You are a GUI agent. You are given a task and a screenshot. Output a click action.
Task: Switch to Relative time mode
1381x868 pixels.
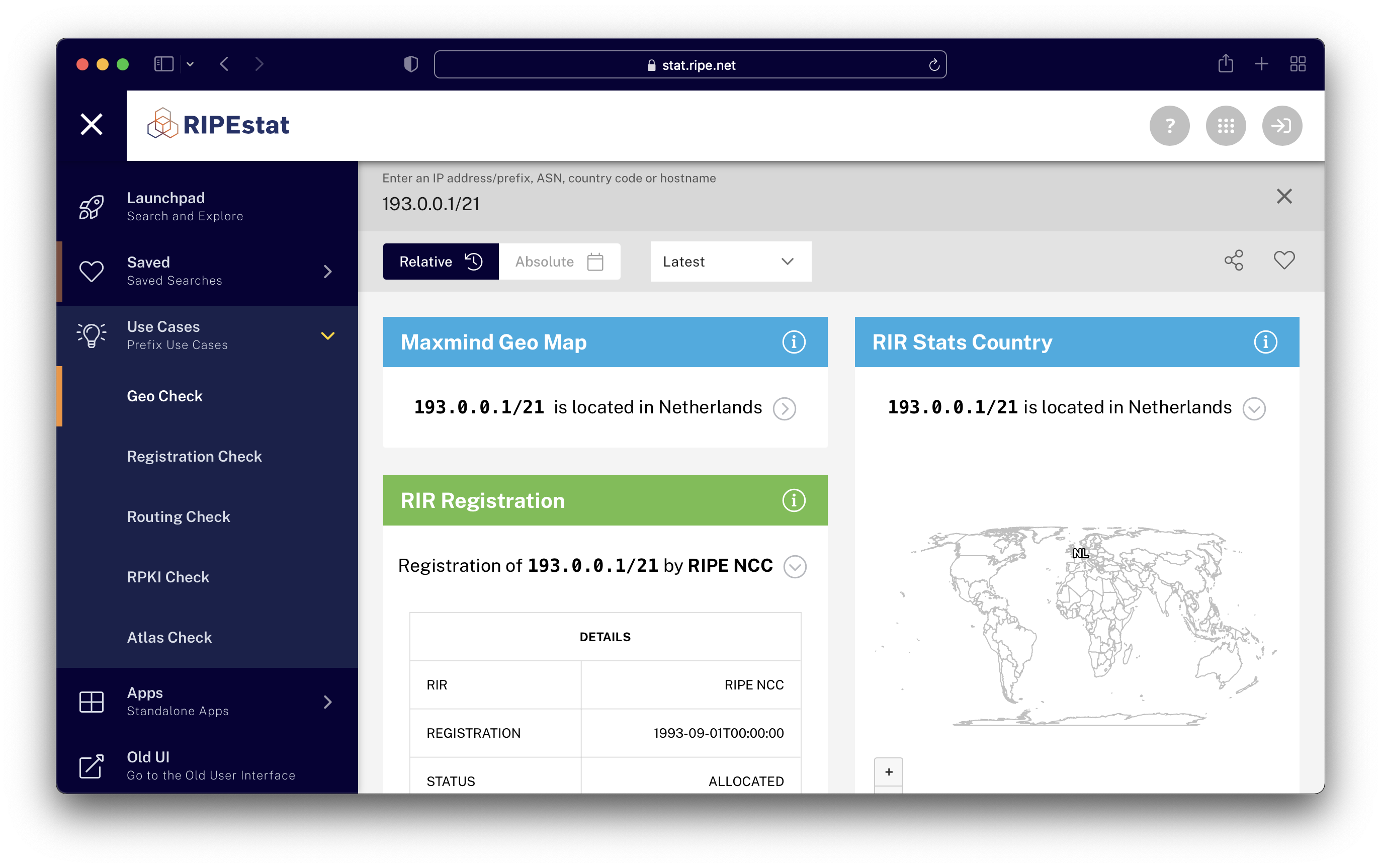tap(440, 262)
